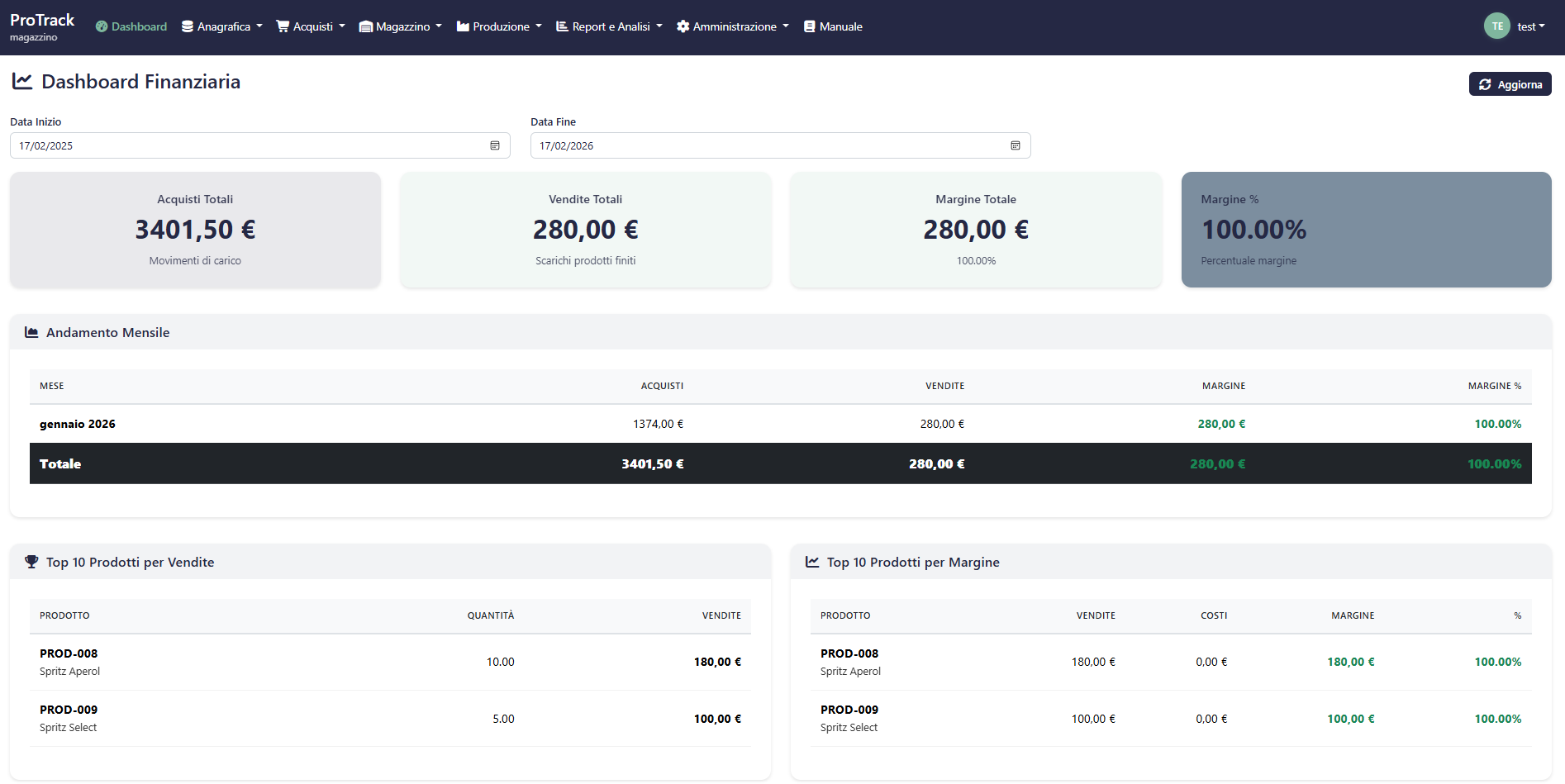Click the chart icon beside Top 10 Prodotti per Margine

click(x=812, y=561)
